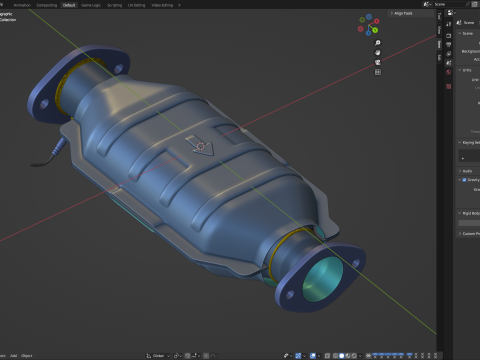This screenshot has height=360, width=480.
Task: Add a new workspace with the plus button
Action: point(179,5)
